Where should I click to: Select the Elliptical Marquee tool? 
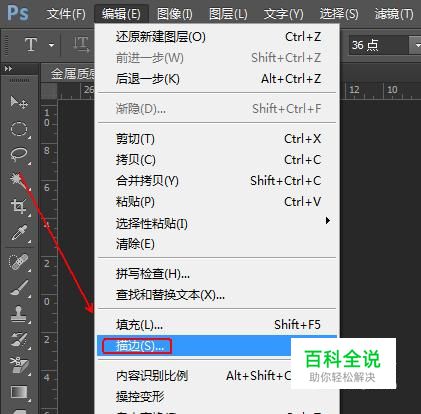19,129
